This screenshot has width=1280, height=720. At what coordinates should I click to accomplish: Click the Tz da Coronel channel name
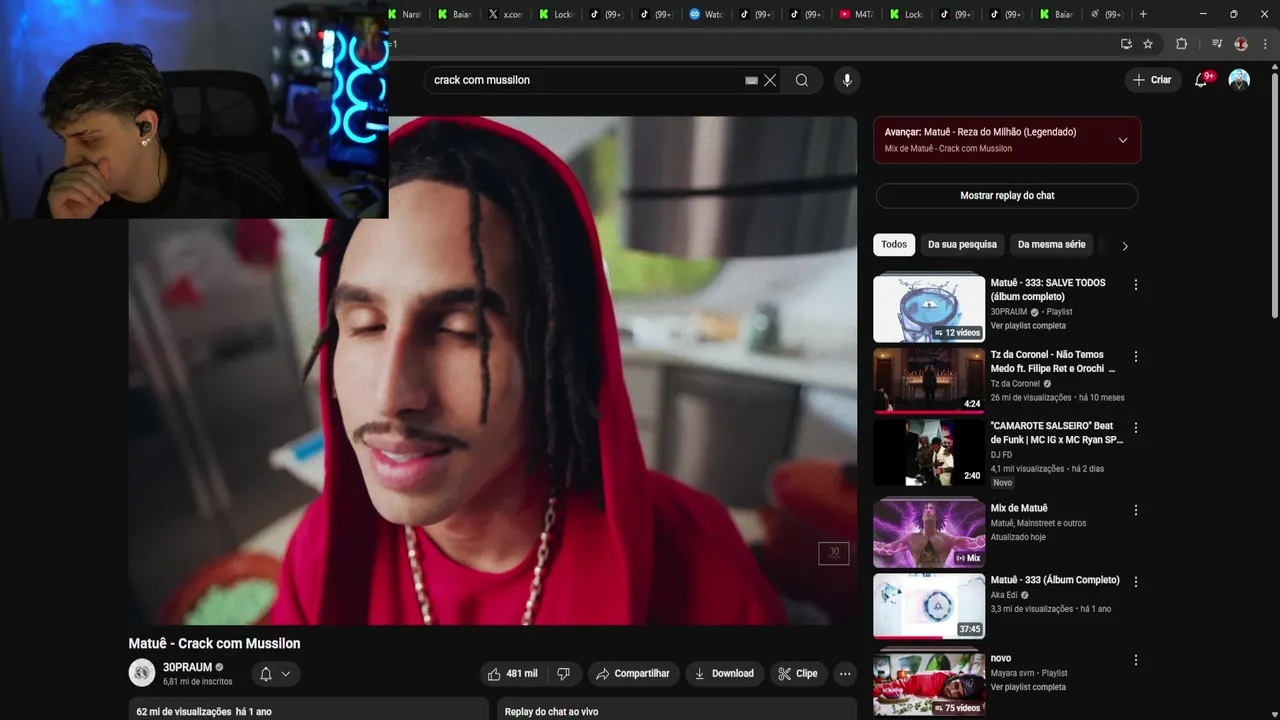click(1015, 384)
